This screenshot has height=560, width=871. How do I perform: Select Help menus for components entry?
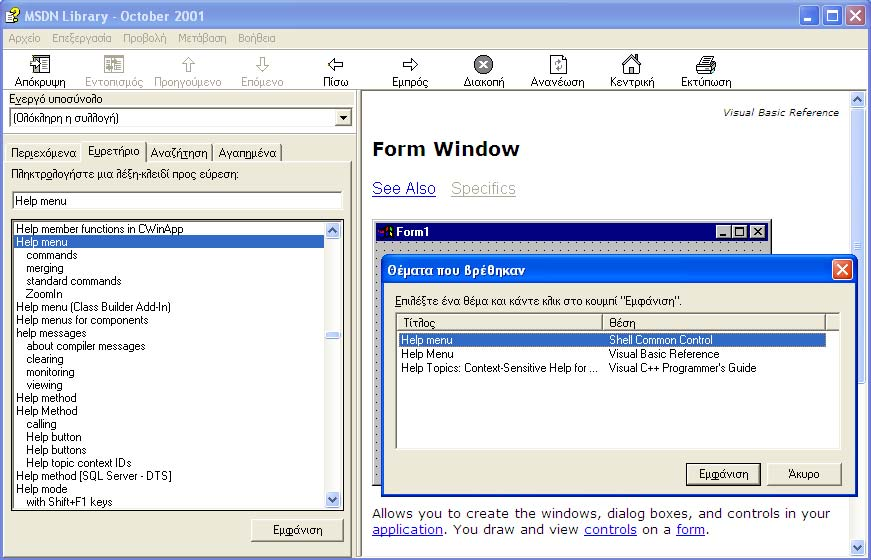pos(82,320)
